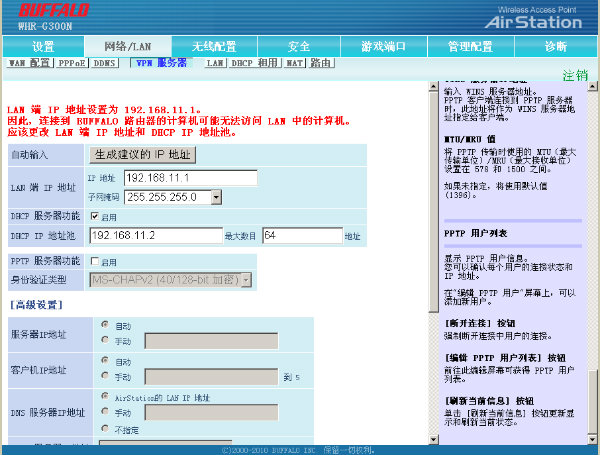This screenshot has width=600, height=455.
Task: Click help panel scrollbar down arrow
Action: pos(592,439)
